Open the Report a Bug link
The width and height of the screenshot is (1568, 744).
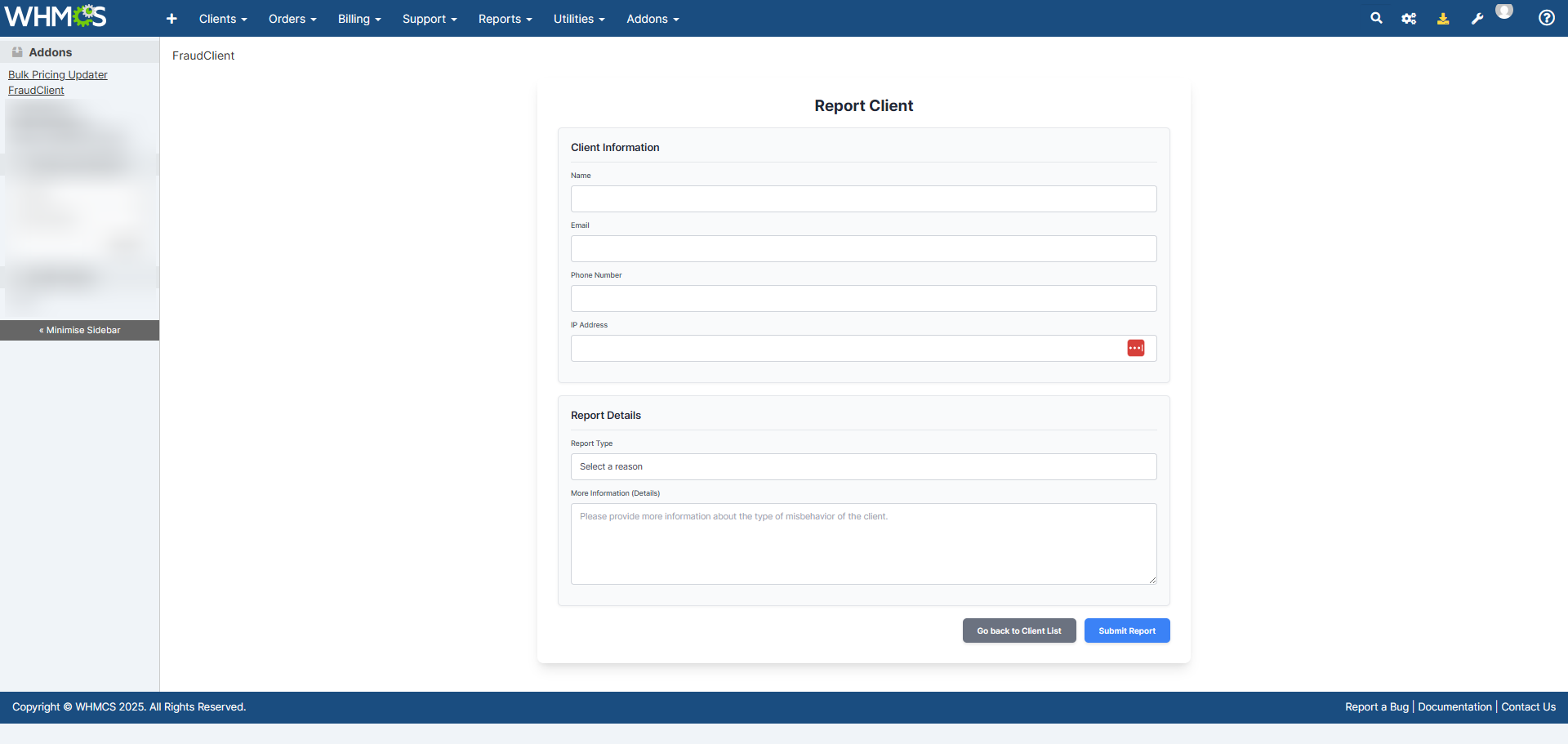point(1377,707)
